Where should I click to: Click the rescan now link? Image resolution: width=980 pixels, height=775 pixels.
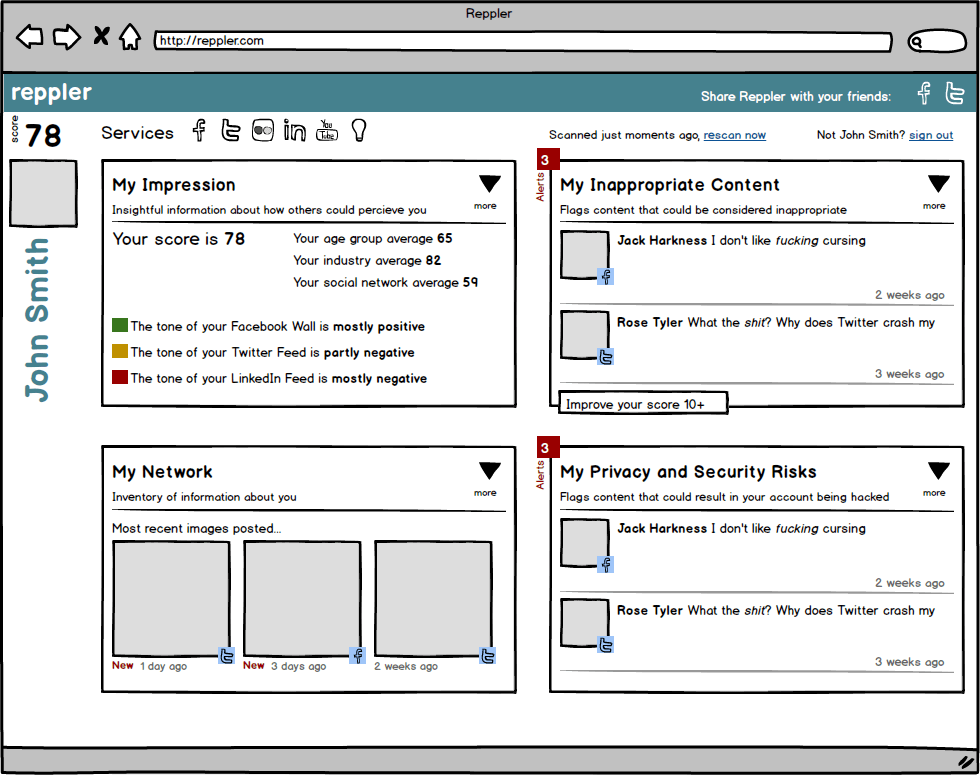(734, 135)
